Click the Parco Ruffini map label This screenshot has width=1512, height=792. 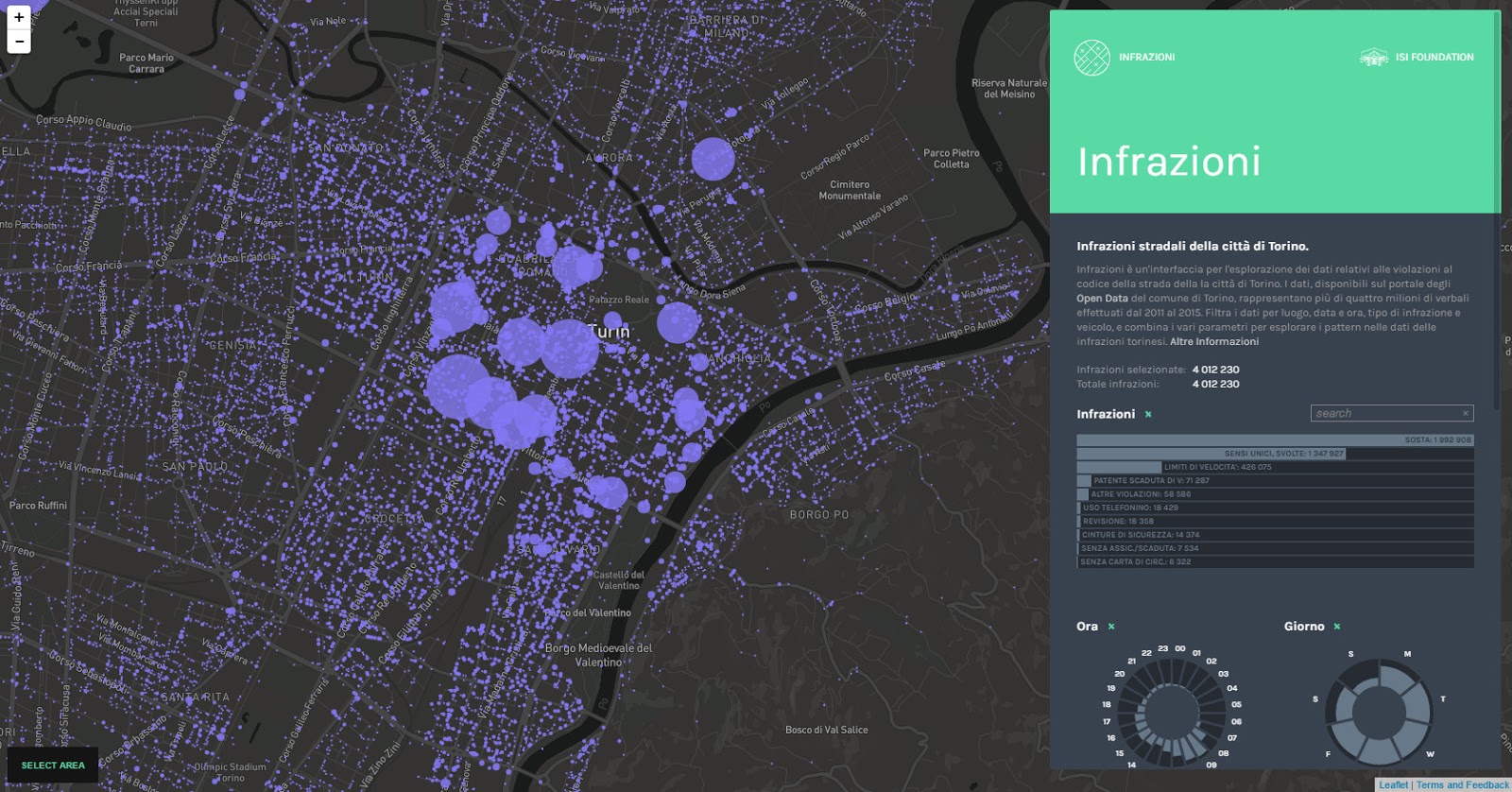pyautogui.click(x=38, y=506)
